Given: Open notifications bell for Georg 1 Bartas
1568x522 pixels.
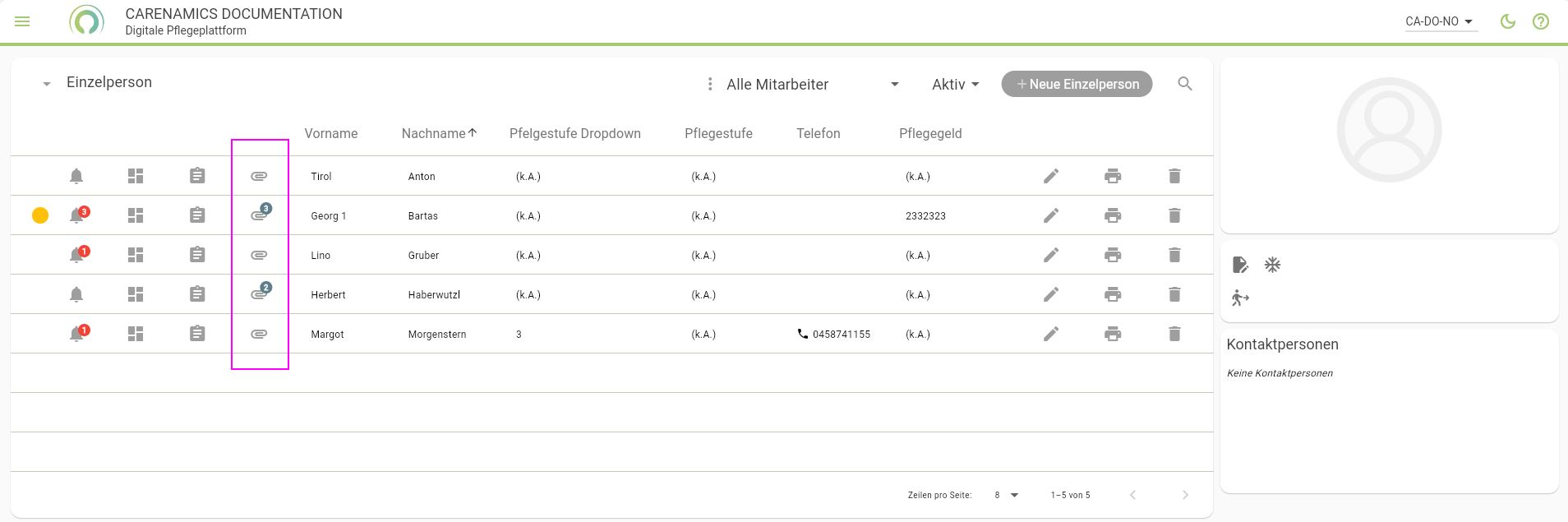Looking at the screenshot, I should (x=76, y=215).
